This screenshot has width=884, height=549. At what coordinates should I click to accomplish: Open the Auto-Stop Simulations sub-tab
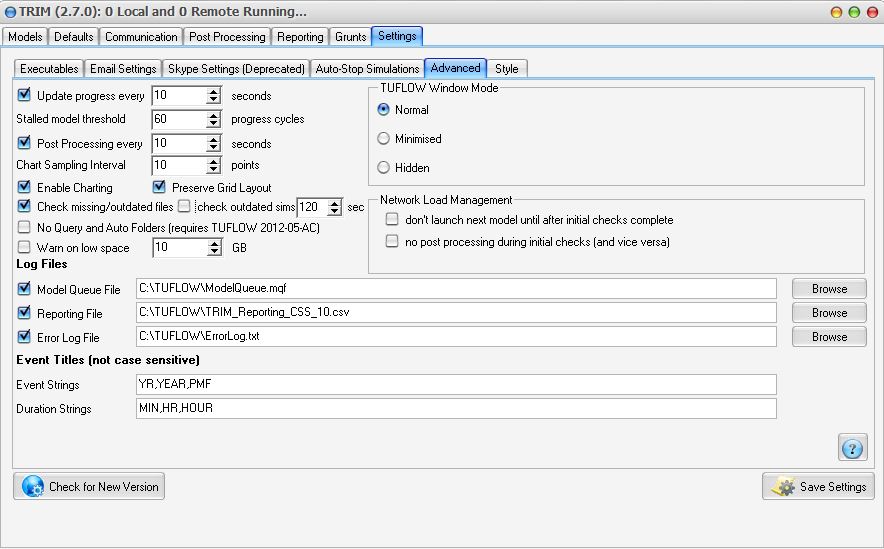[367, 69]
